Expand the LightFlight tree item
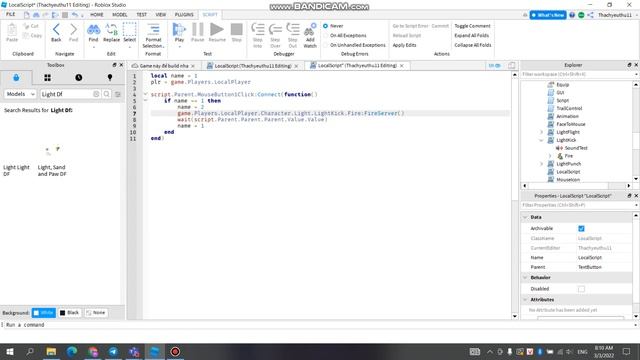 click(542, 132)
